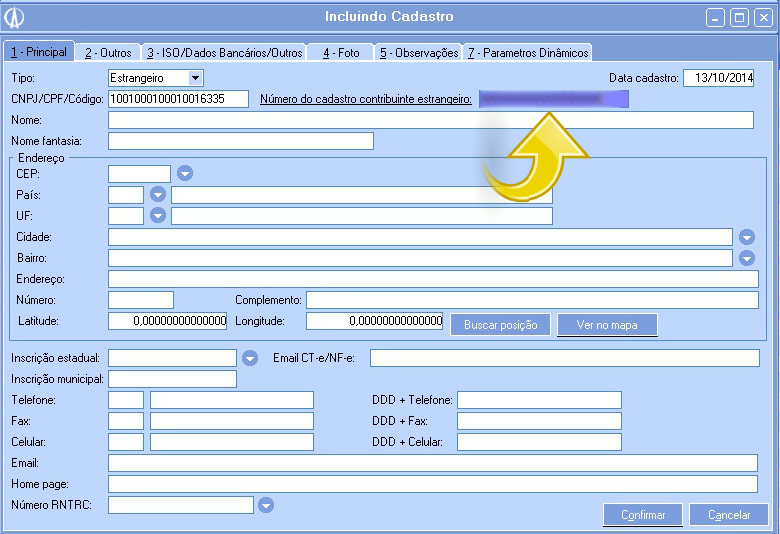Open the Cidade lookup round arrow button
This screenshot has width=780, height=534.
point(747,237)
